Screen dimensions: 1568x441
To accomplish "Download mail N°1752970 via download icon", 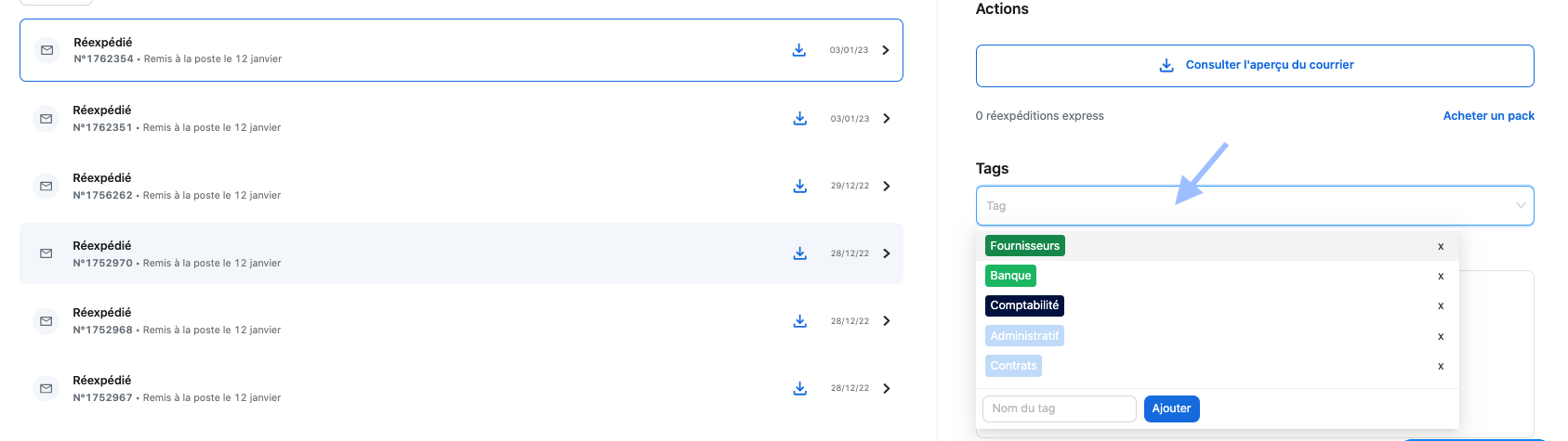I will pos(799,253).
